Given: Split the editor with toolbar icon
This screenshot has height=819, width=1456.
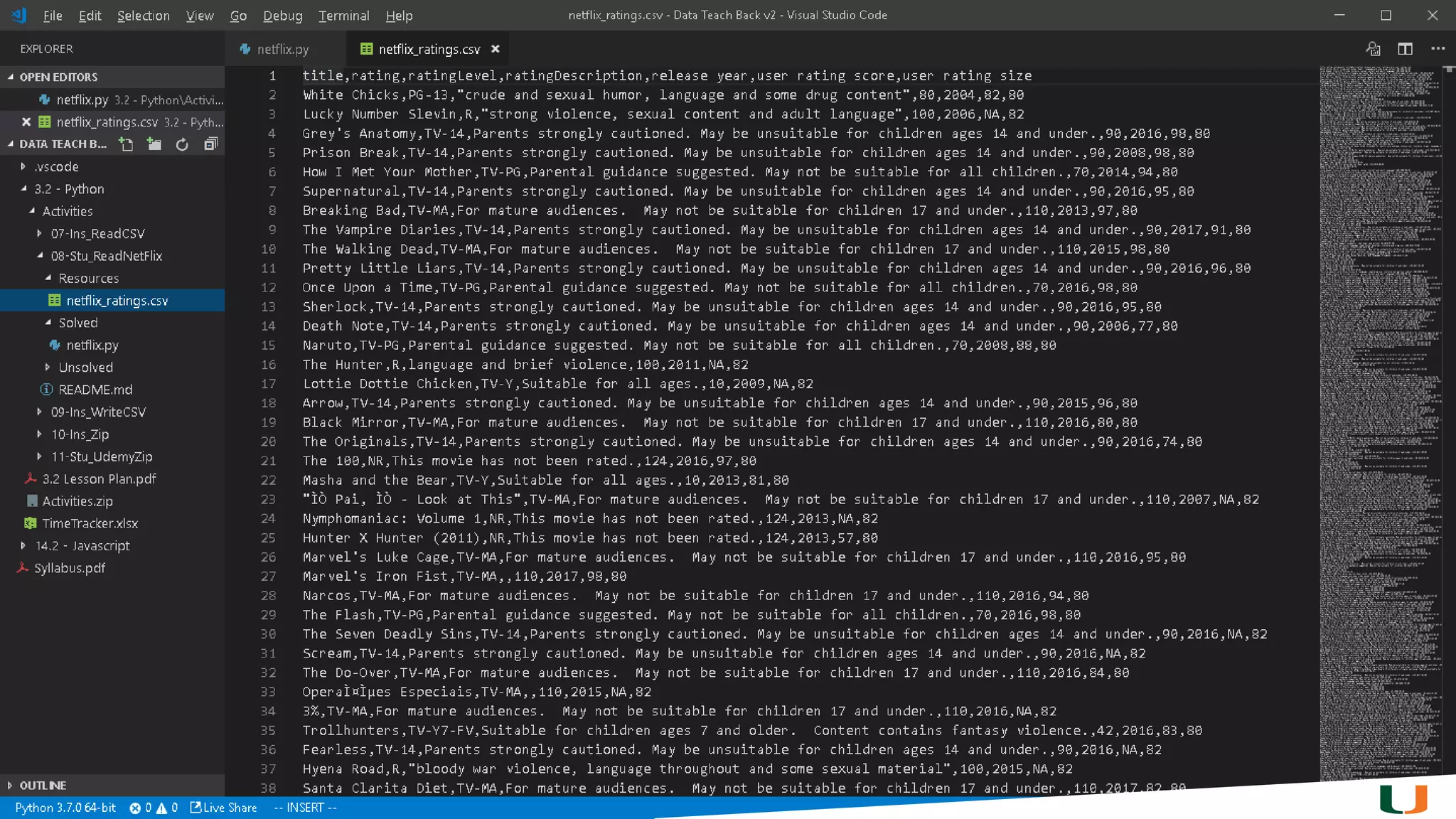Looking at the screenshot, I should [1405, 49].
